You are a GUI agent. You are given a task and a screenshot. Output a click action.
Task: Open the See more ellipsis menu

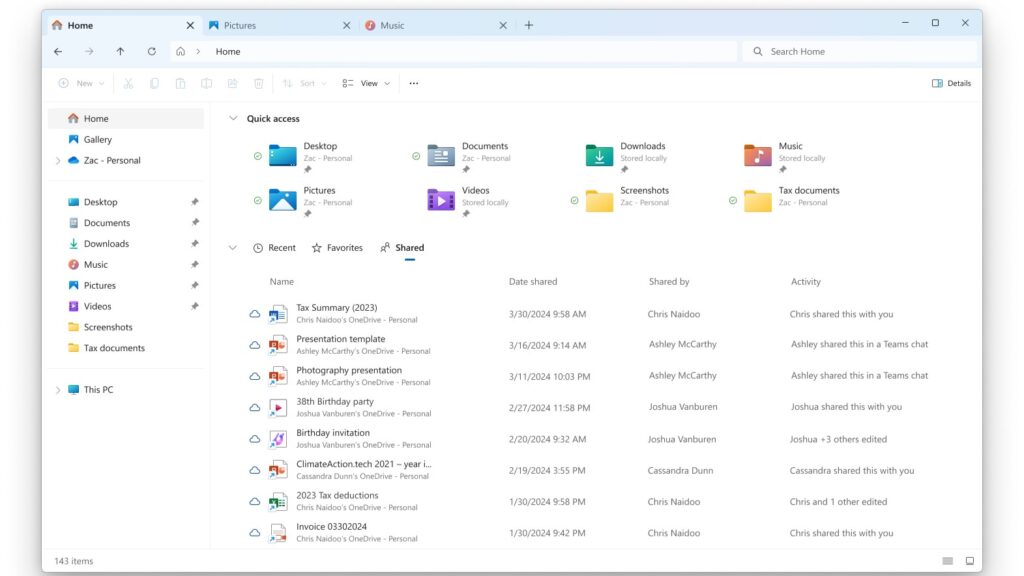pyautogui.click(x=414, y=83)
